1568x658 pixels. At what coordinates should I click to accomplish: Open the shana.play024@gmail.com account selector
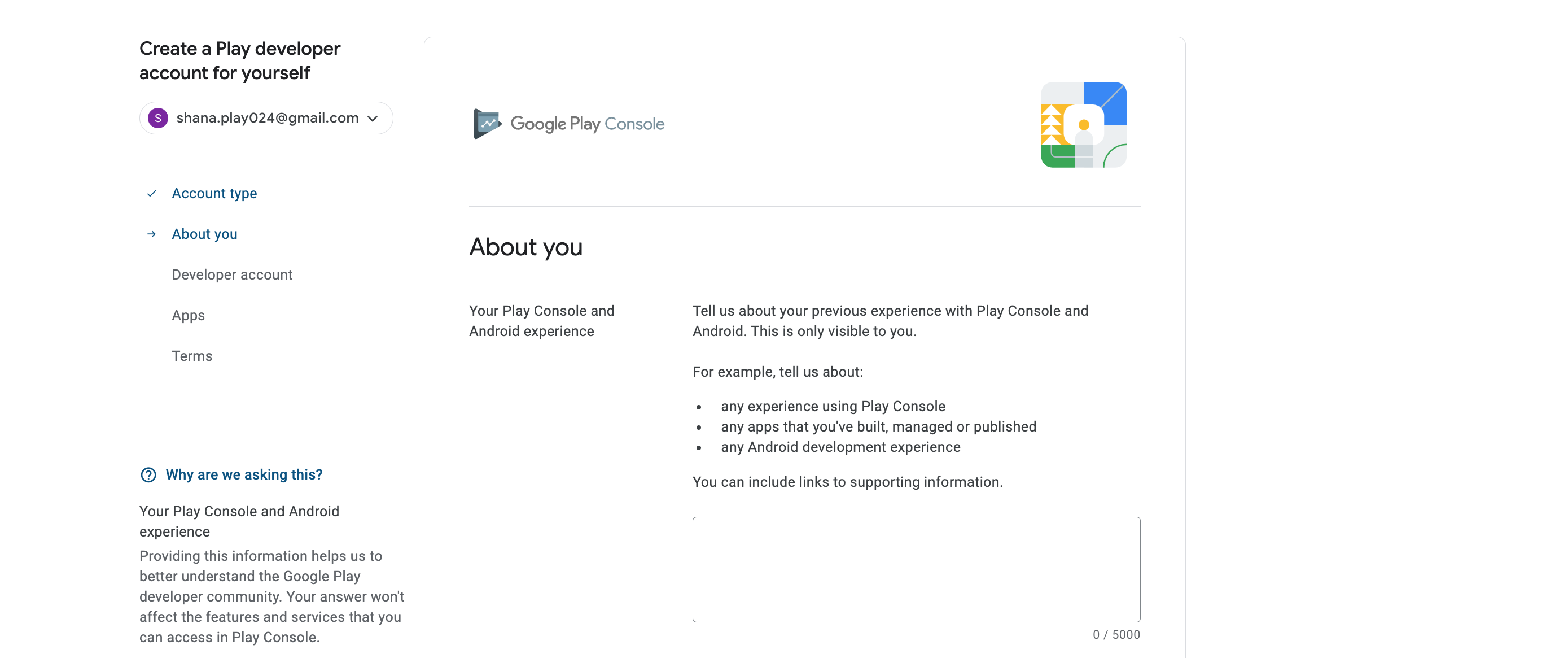pos(267,118)
